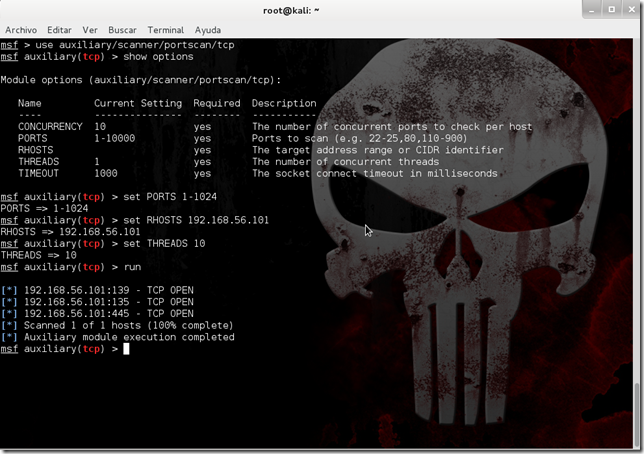Image resolution: width=644 pixels, height=454 pixels.
Task: Open the Archivo menu
Action: 21,30
